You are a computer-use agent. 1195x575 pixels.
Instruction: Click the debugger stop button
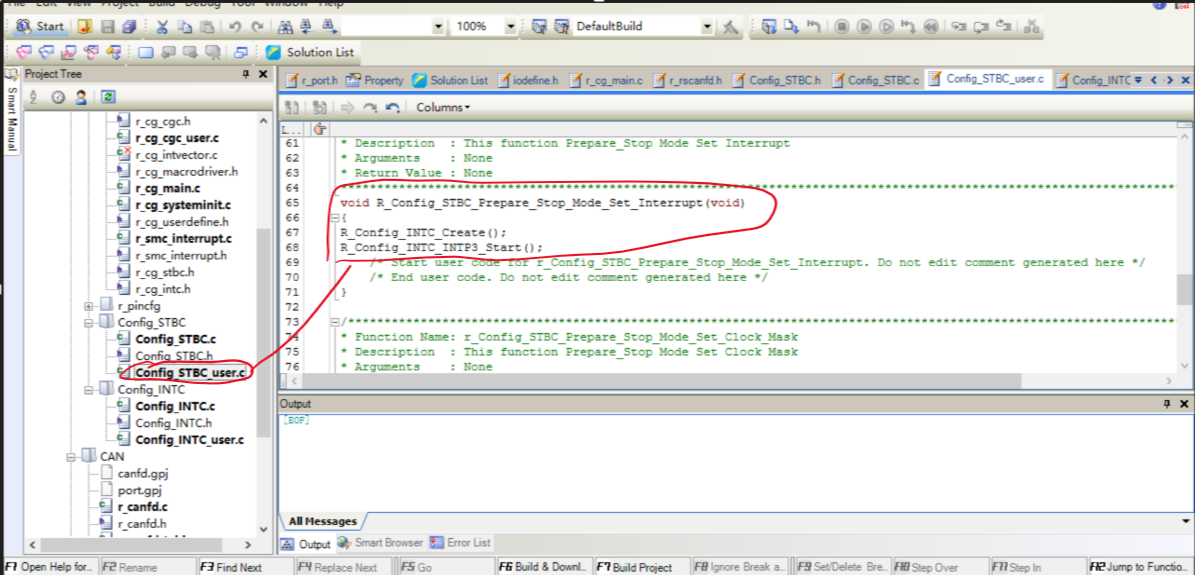pyautogui.click(x=841, y=27)
